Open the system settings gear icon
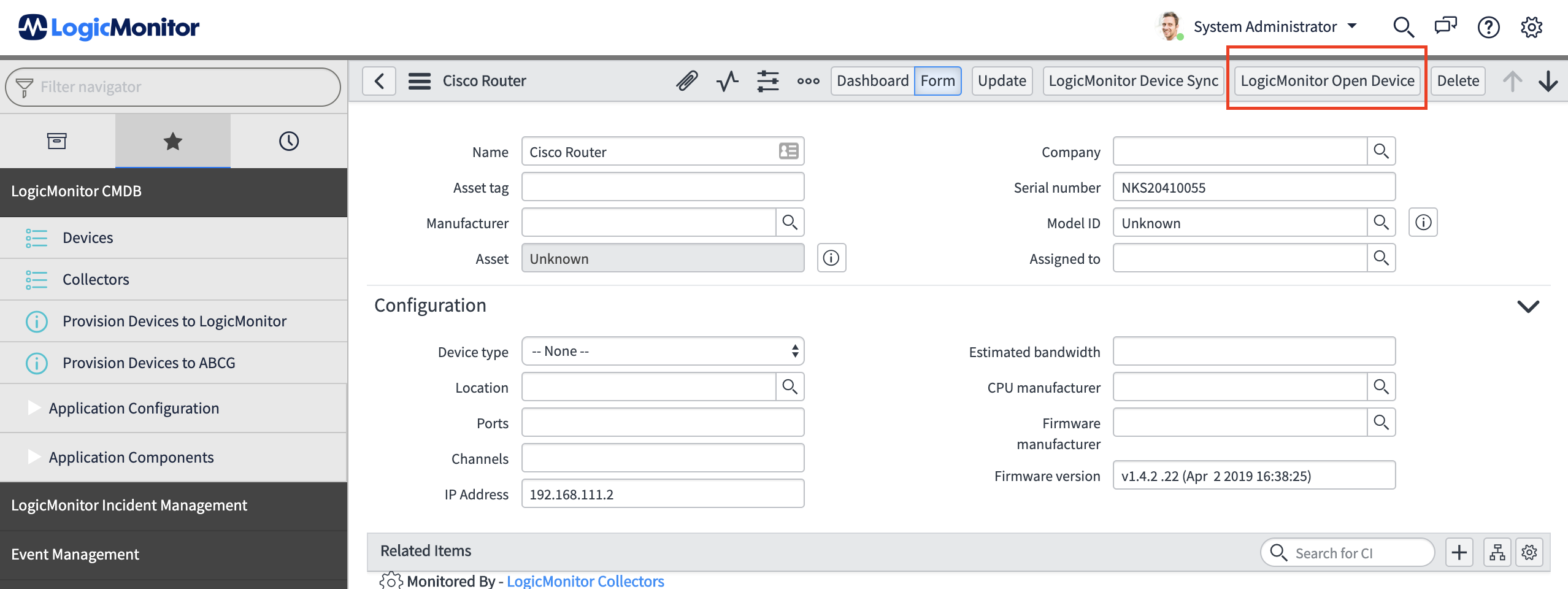 click(x=1532, y=27)
